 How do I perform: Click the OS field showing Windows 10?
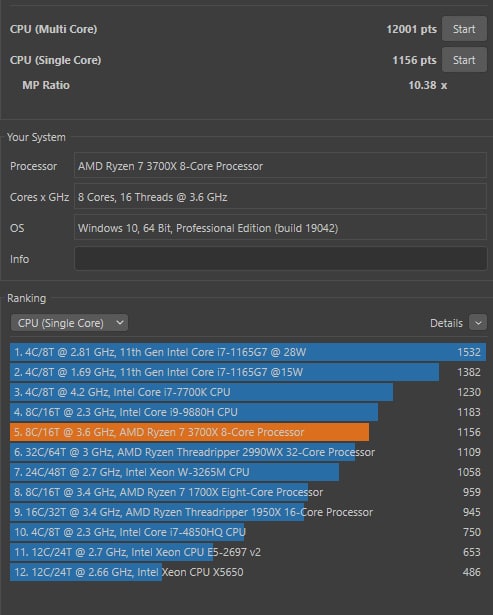point(280,227)
